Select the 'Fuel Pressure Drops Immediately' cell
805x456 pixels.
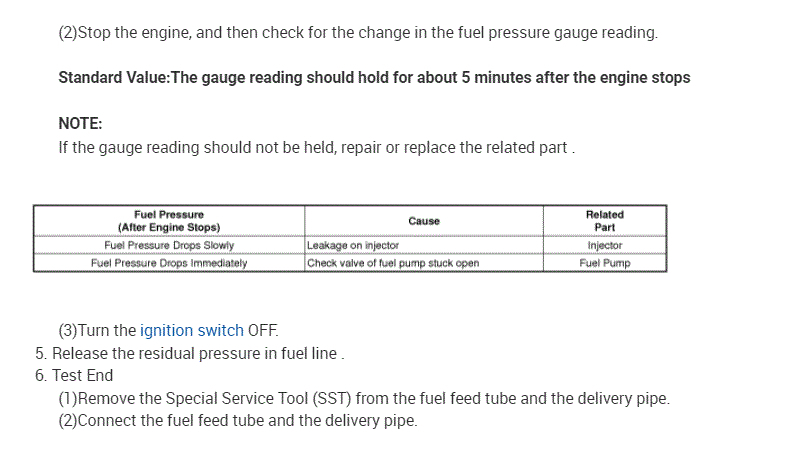pos(169,264)
